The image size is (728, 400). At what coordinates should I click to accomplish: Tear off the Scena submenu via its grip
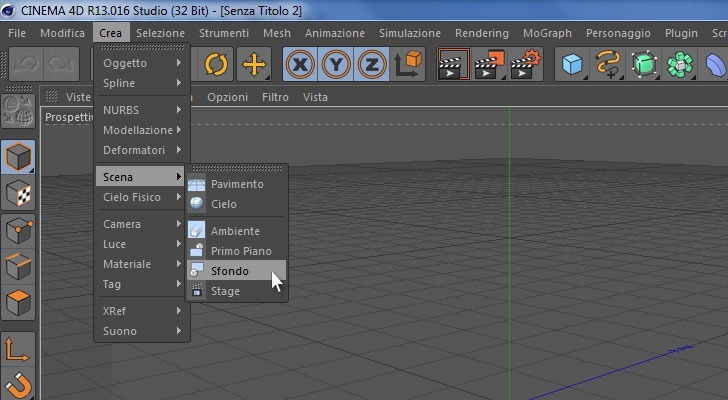coord(237,168)
